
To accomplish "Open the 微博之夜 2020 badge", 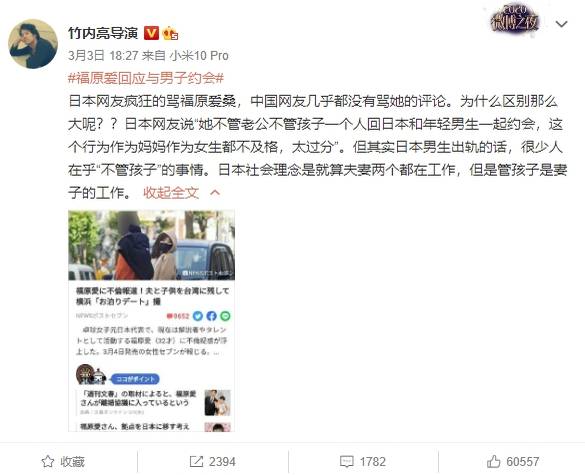I will pyautogui.click(x=515, y=19).
